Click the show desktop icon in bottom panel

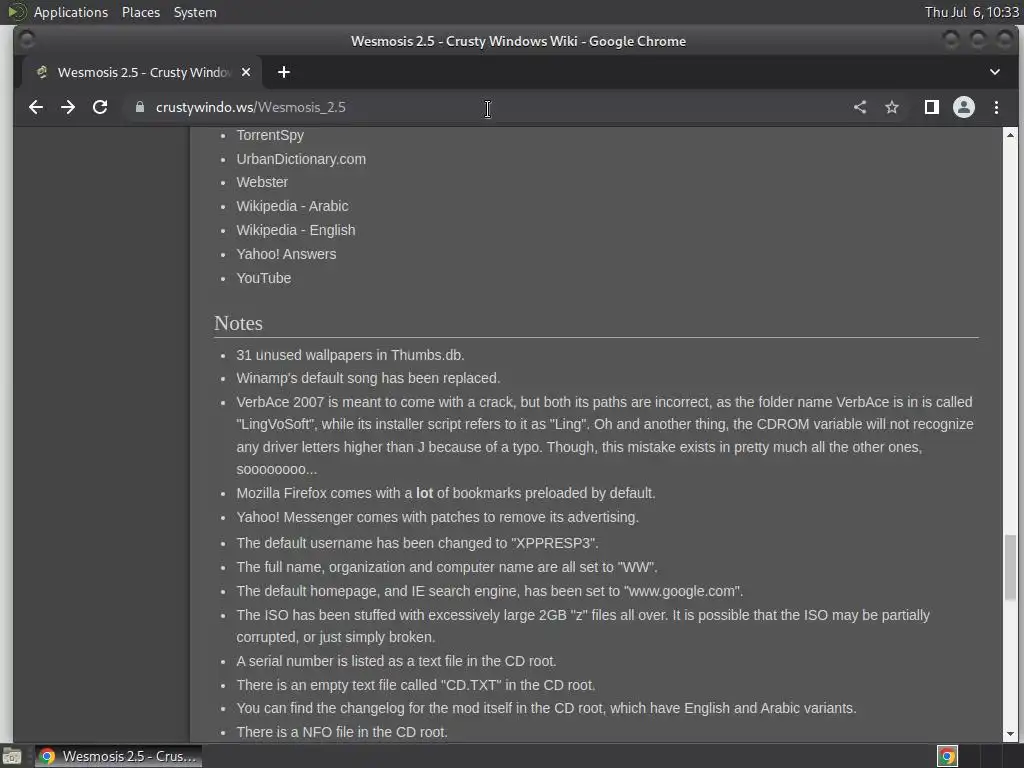click(12, 756)
